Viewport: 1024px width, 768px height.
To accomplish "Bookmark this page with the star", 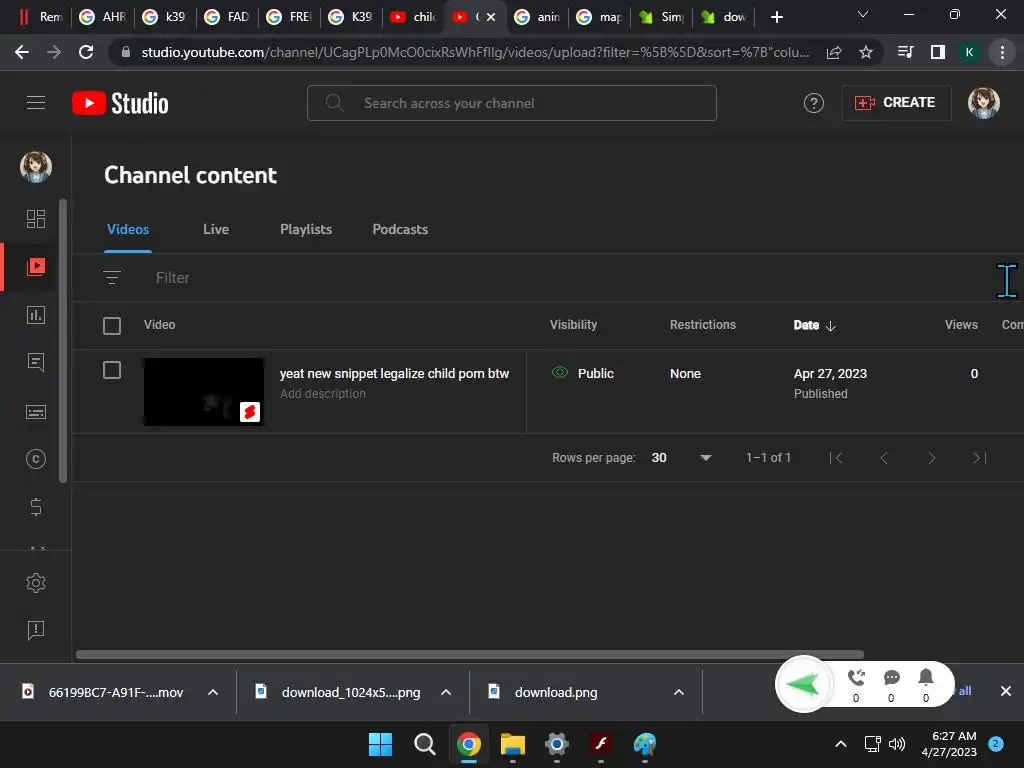I will (x=866, y=52).
